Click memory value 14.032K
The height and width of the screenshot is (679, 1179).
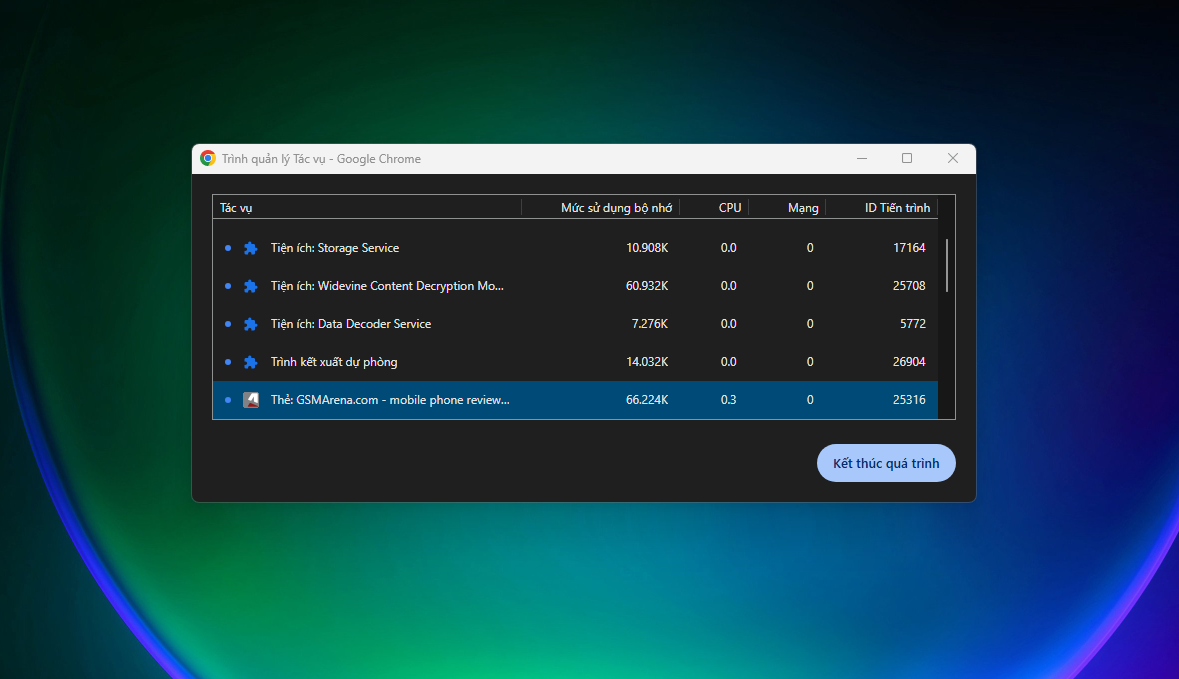(647, 362)
